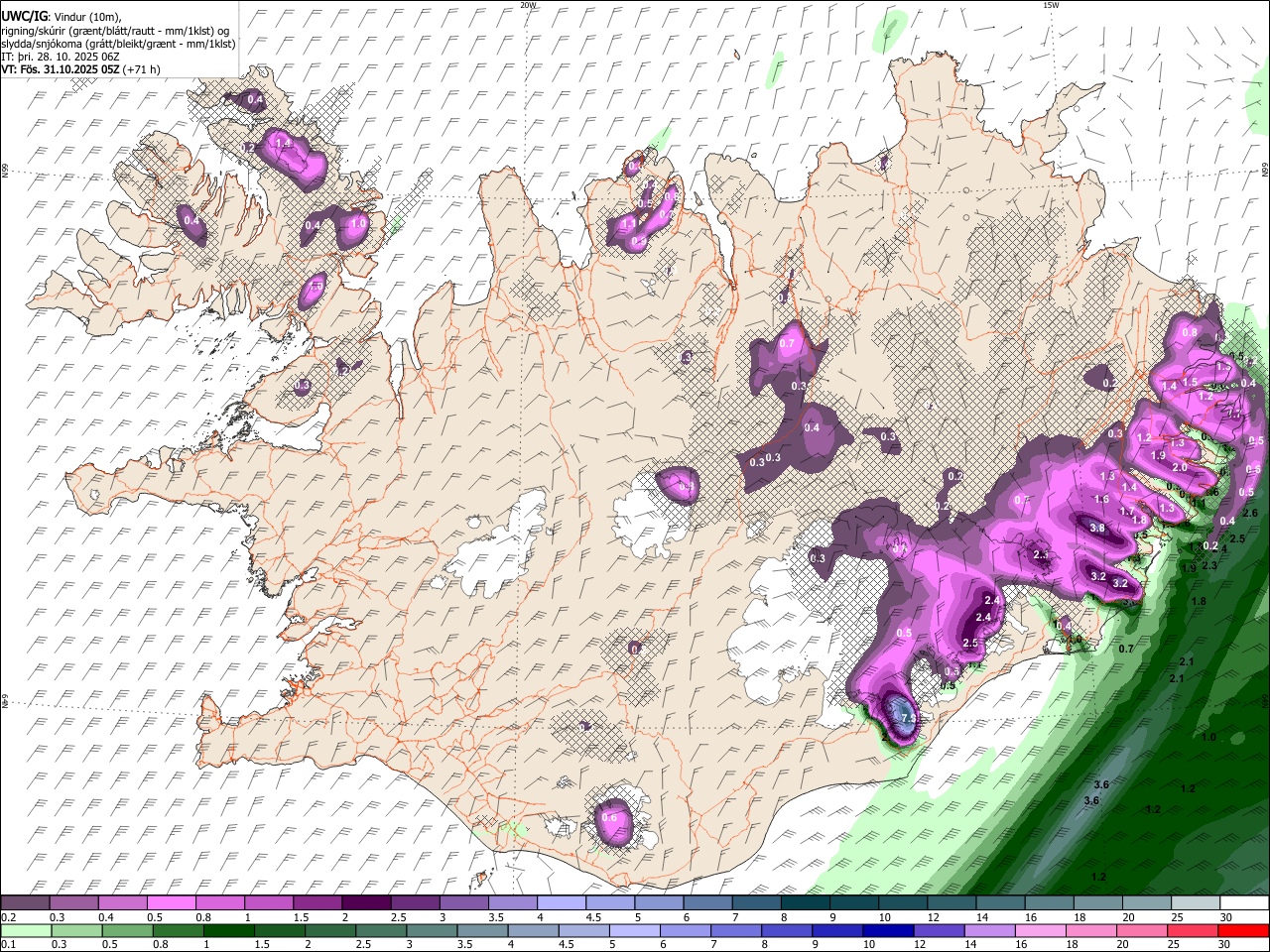Screen dimensions: 1270x952
Task: Click the '0.2' label on the upper legend row
Action: (7, 917)
